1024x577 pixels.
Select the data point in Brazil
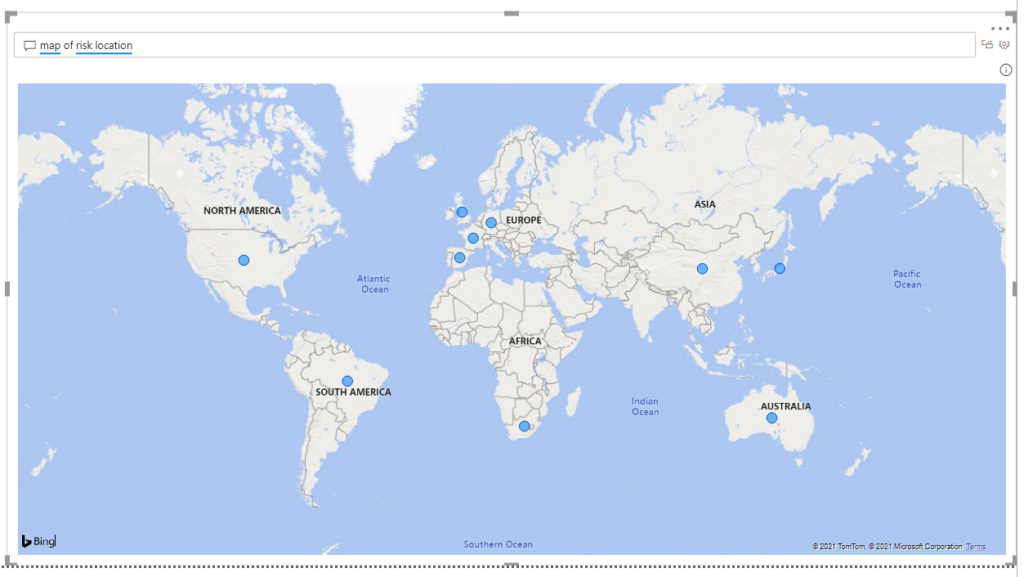(x=347, y=381)
